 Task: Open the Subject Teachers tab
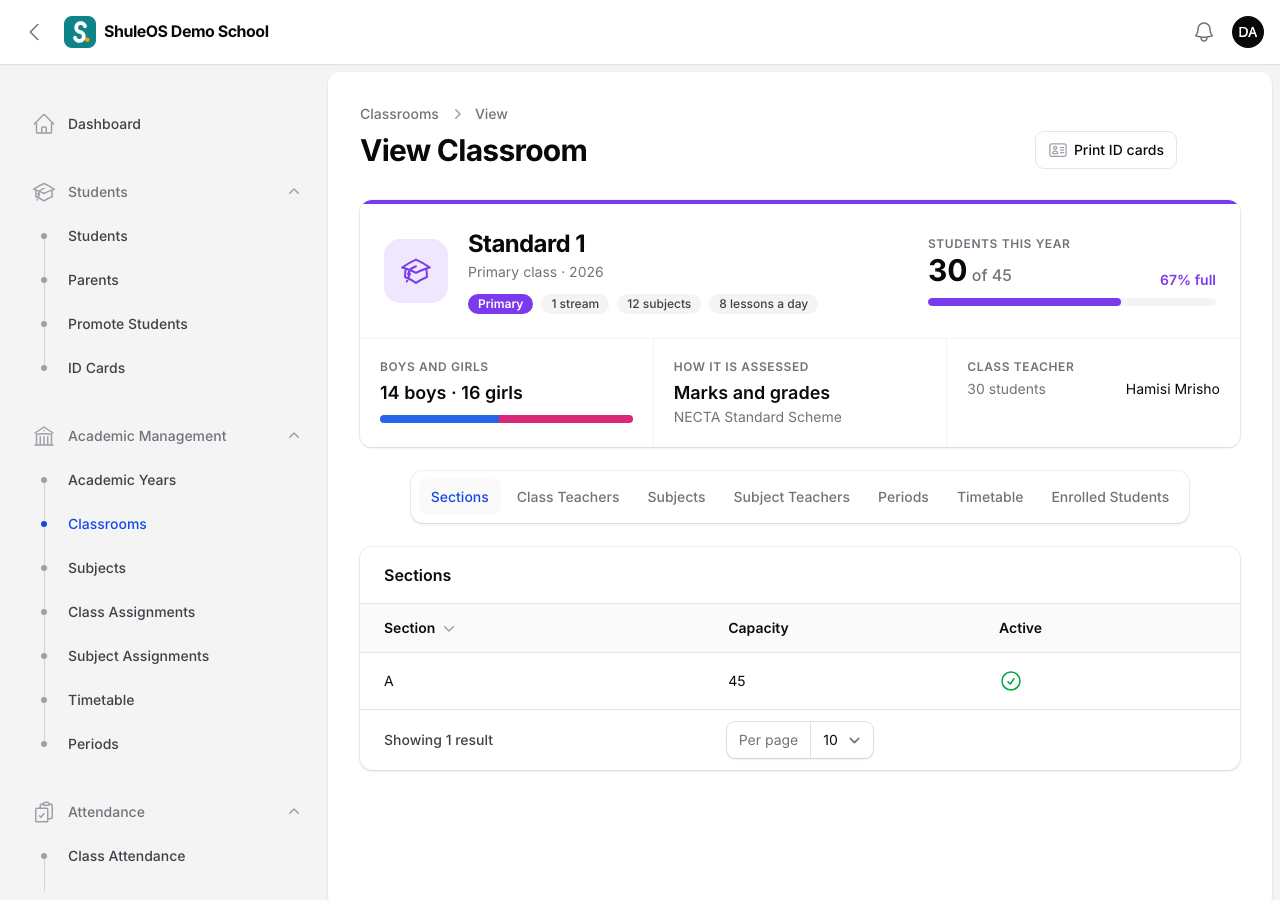pyautogui.click(x=792, y=497)
